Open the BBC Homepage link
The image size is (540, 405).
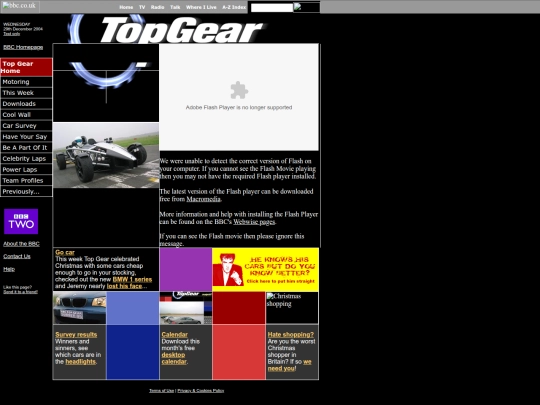coord(23,47)
